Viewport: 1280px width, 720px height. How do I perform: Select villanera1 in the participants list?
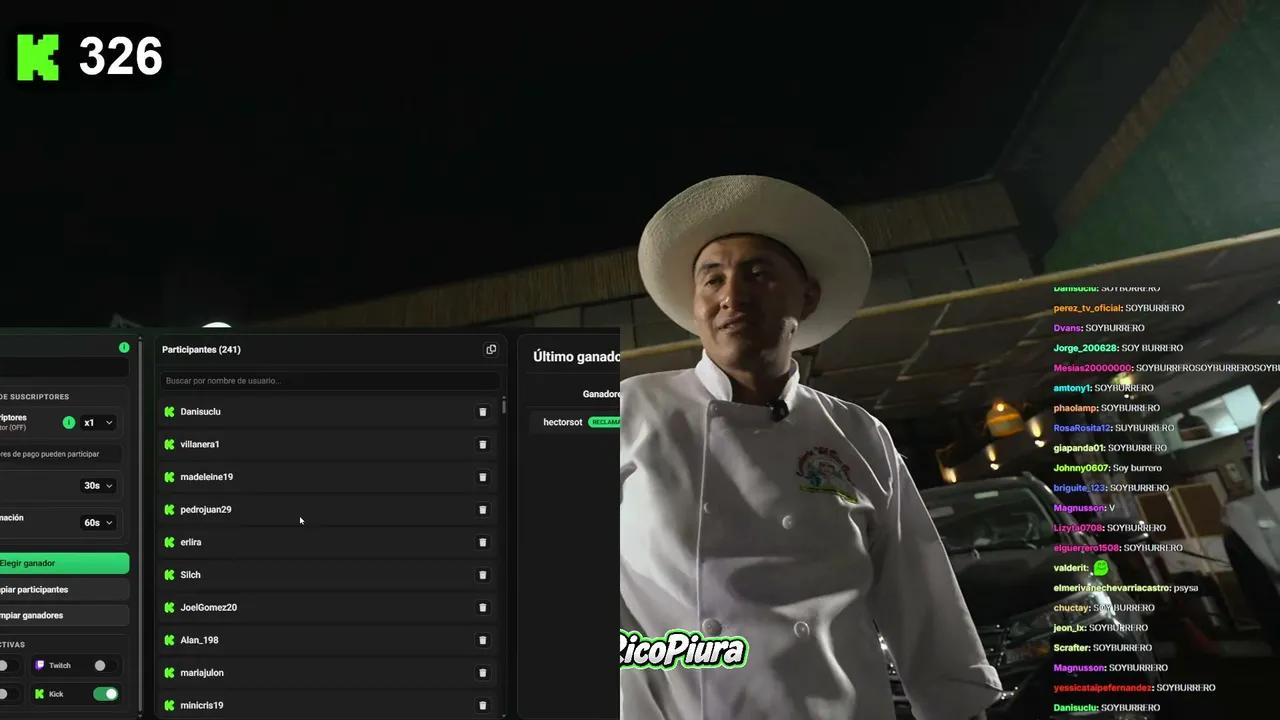(327, 445)
